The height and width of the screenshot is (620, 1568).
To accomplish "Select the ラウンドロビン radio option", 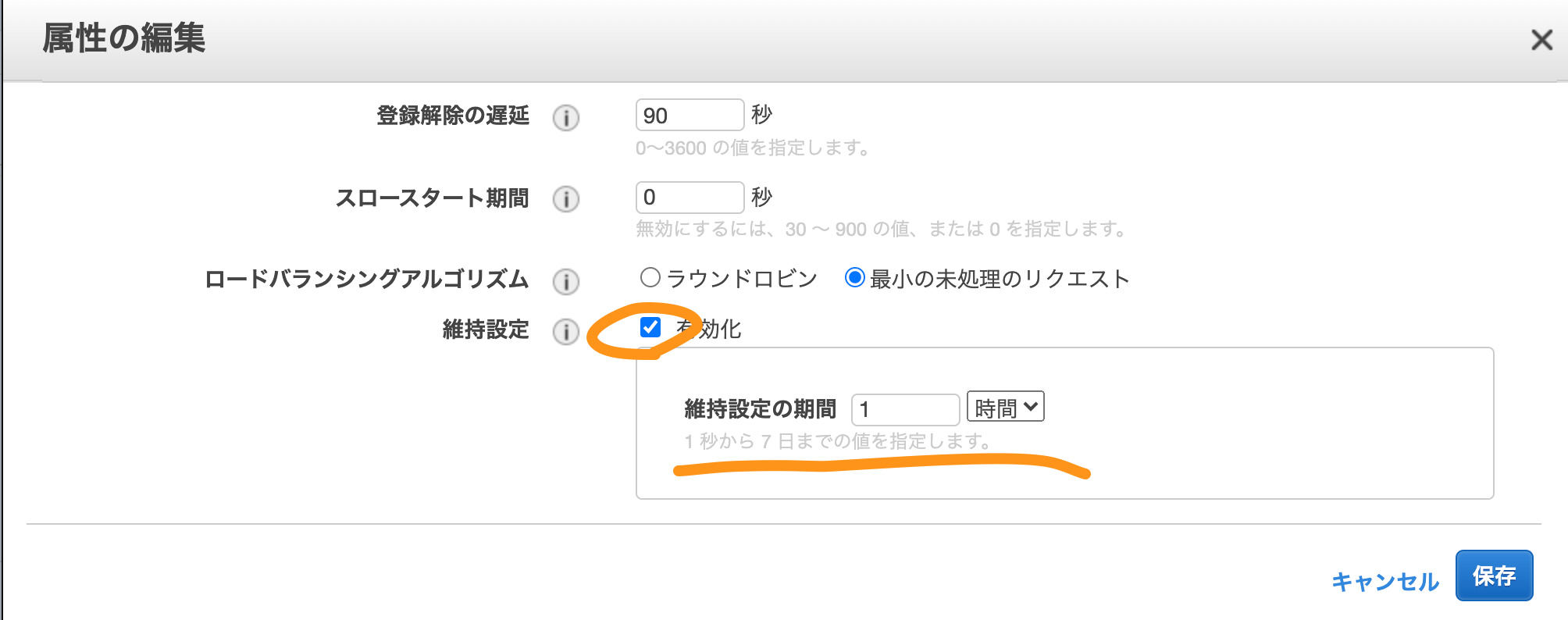I will tap(650, 277).
